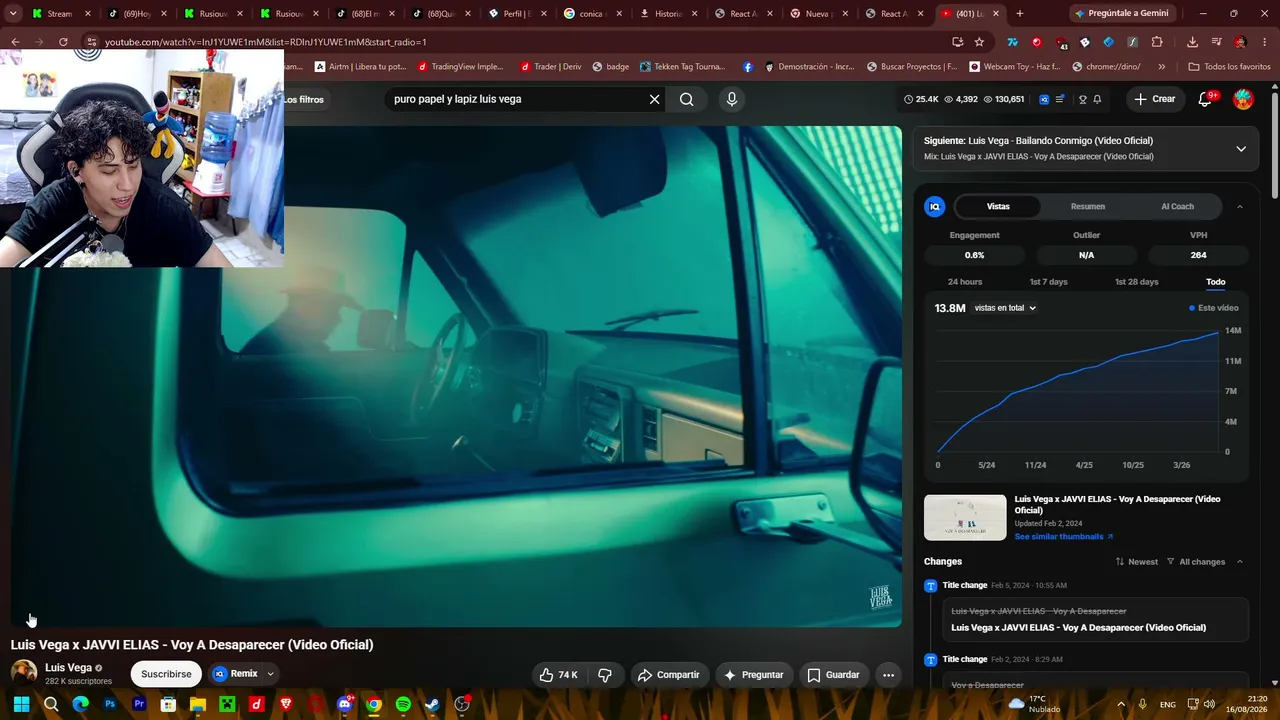Click the Crear button

tap(1155, 99)
